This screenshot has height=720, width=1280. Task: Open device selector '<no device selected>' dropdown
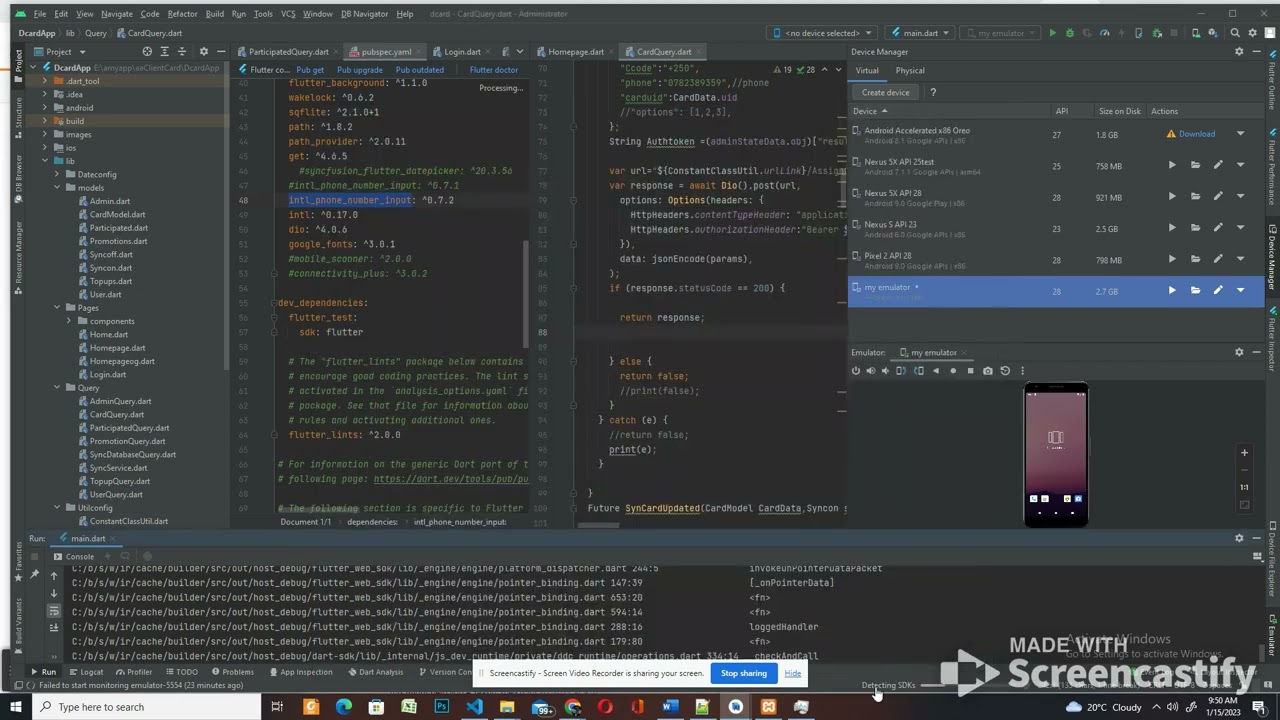coord(823,33)
